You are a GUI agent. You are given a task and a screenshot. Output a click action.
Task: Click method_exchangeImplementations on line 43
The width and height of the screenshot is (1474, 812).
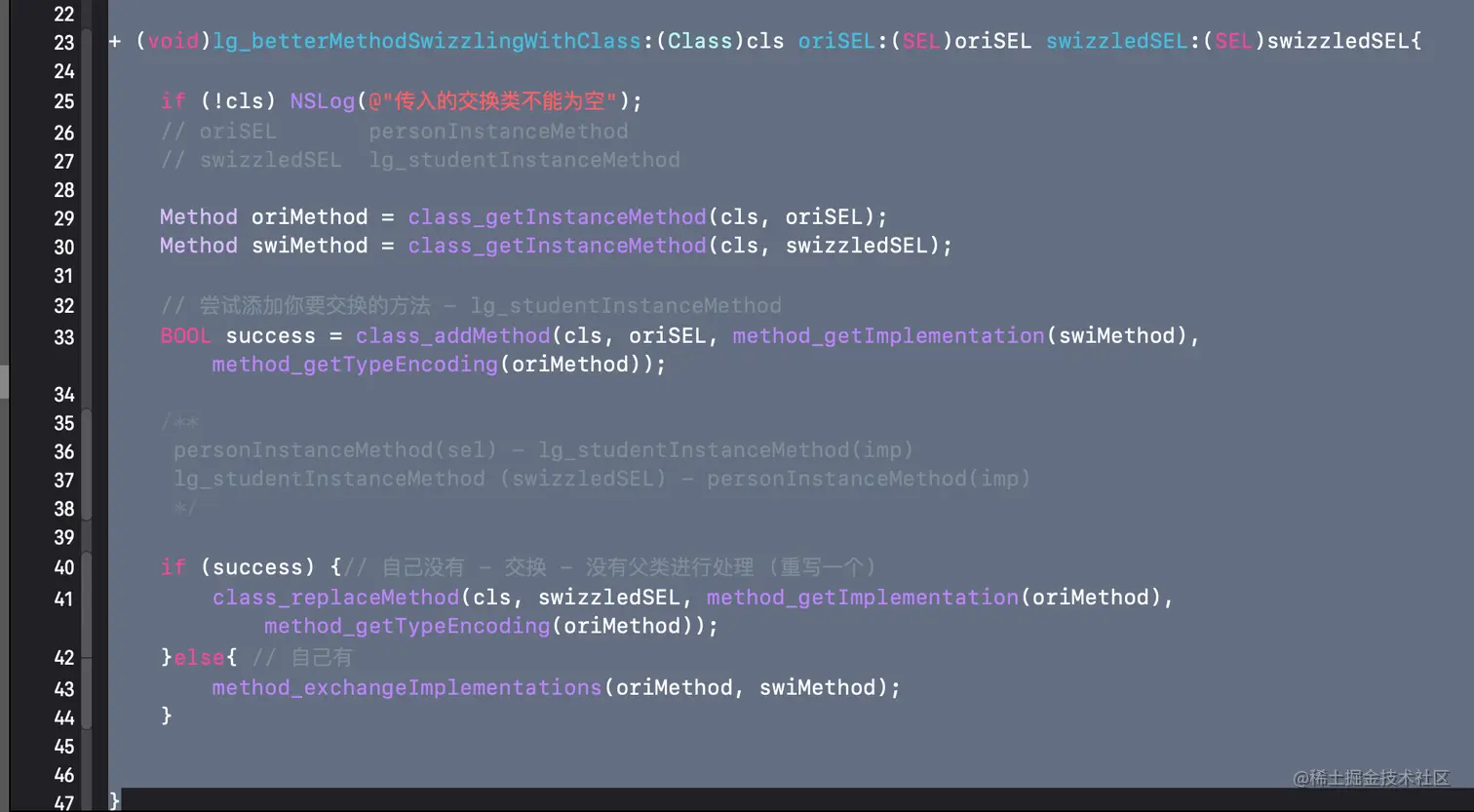407,688
